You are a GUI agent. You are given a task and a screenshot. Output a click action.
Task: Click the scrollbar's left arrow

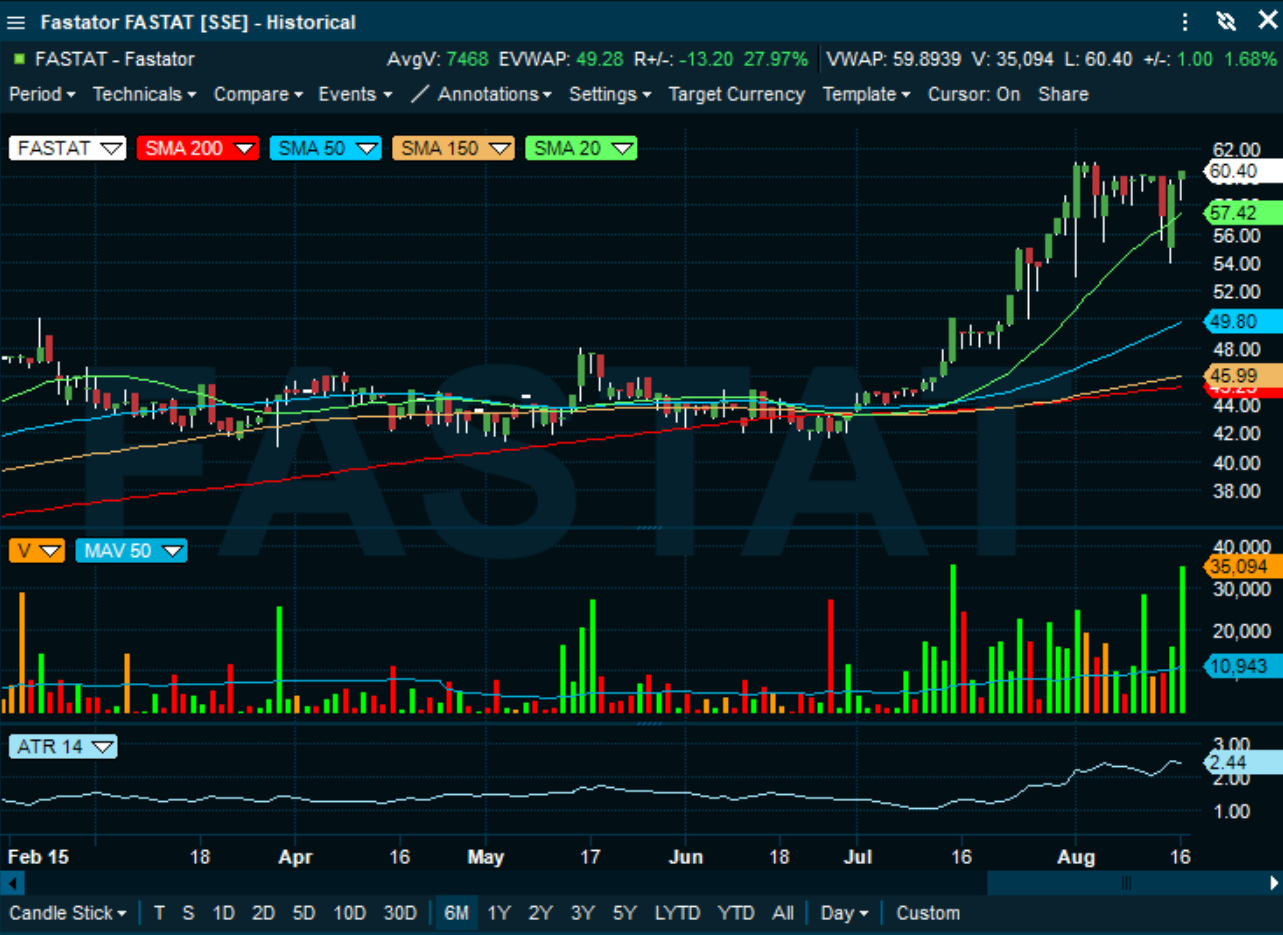[11, 883]
